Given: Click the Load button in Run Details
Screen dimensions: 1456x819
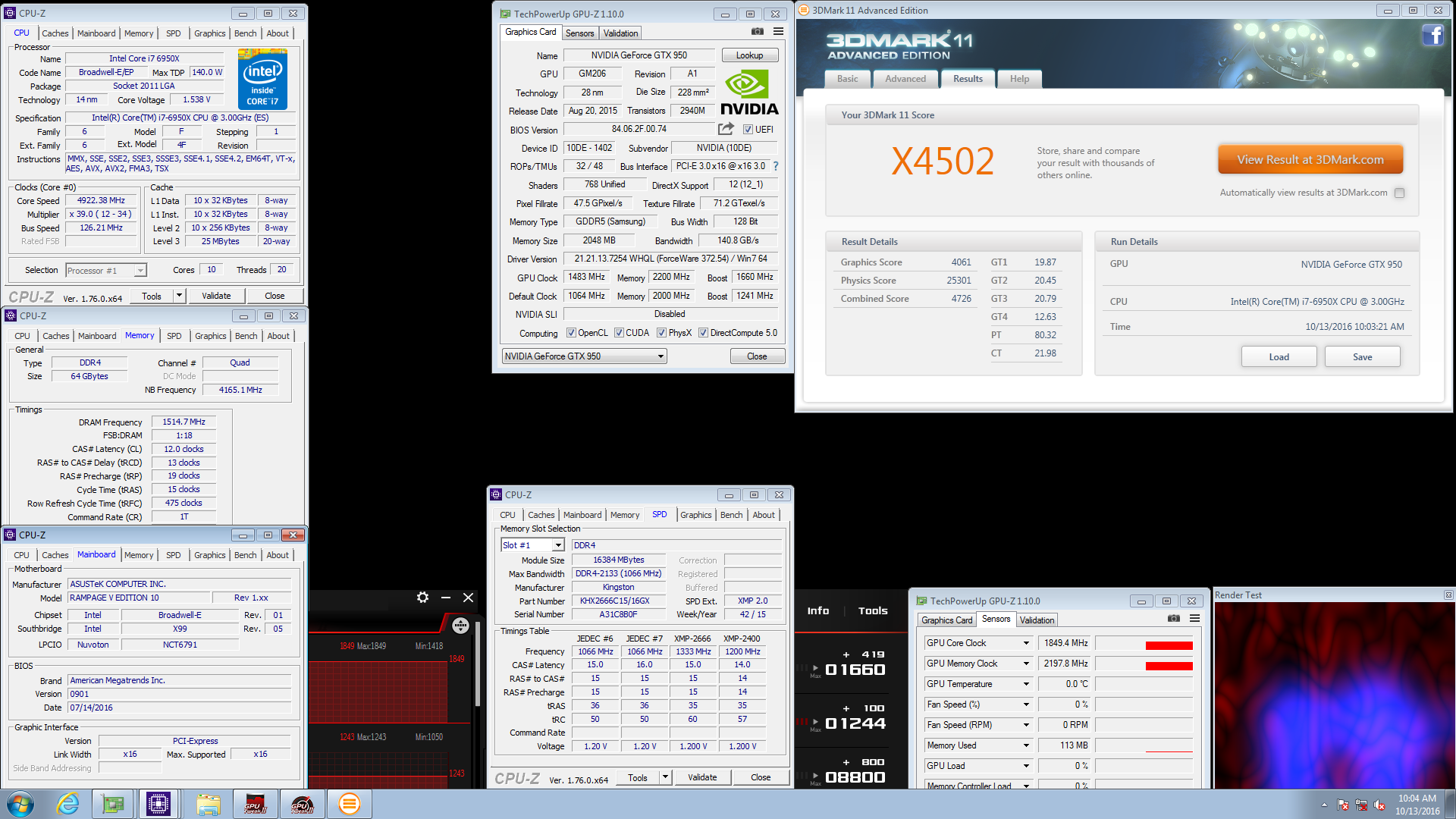Looking at the screenshot, I should 1279,357.
